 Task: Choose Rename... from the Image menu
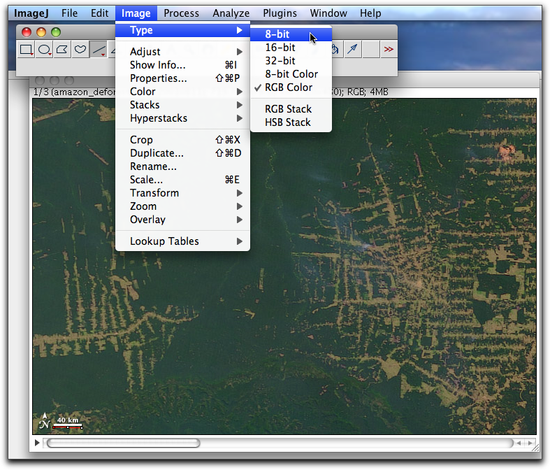[x=182, y=166]
